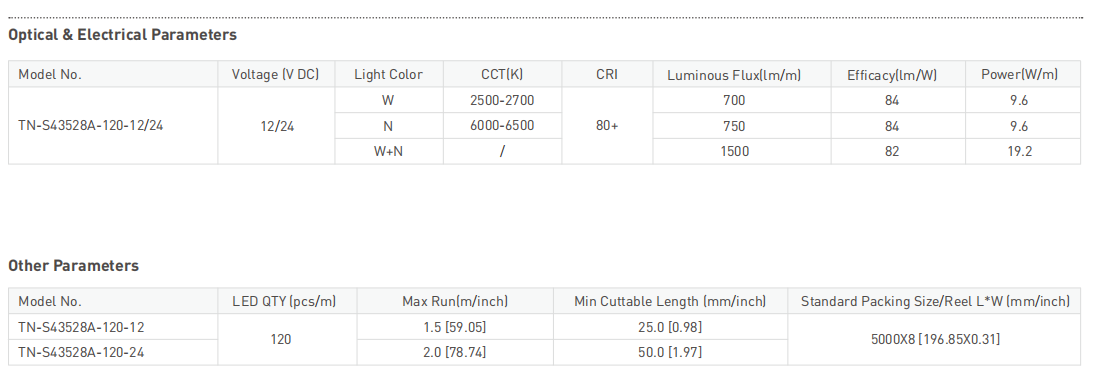This screenshot has width=1095, height=381.
Task: Click the 5000X8 [196.85X0.31] packing size cell
Action: (x=935, y=340)
